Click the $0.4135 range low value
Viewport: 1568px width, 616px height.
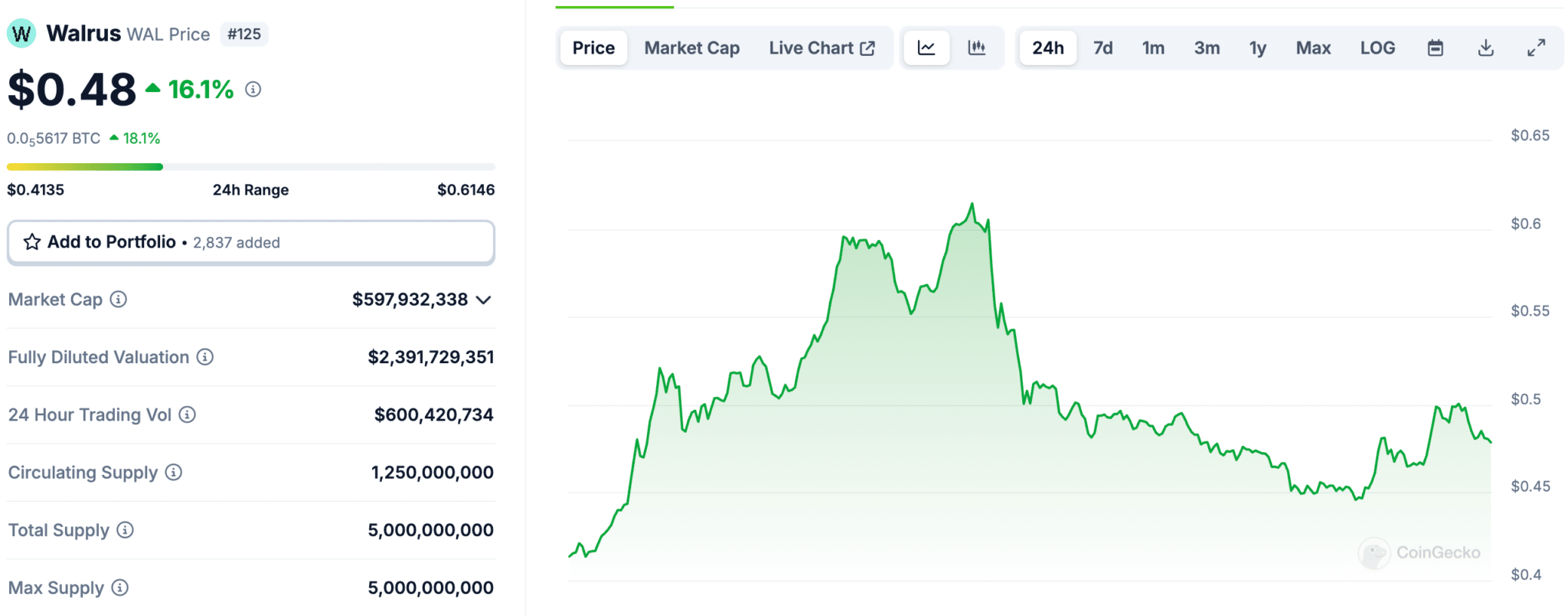pos(36,190)
